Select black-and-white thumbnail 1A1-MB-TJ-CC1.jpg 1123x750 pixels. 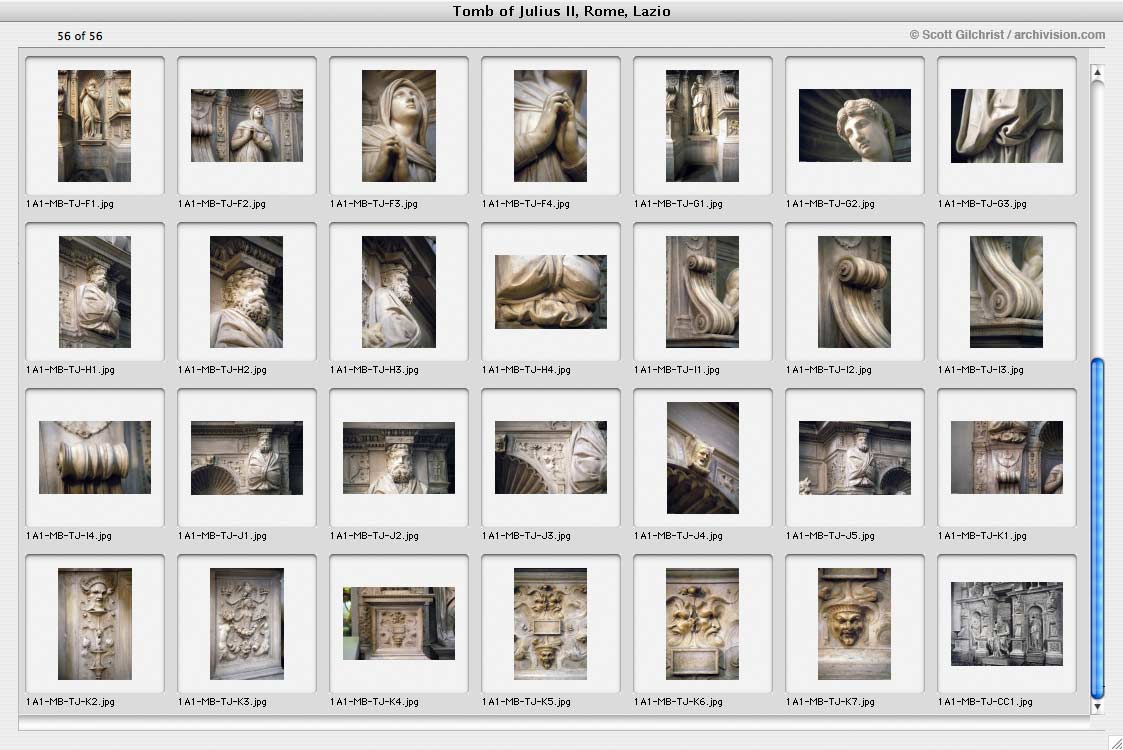(x=1006, y=623)
